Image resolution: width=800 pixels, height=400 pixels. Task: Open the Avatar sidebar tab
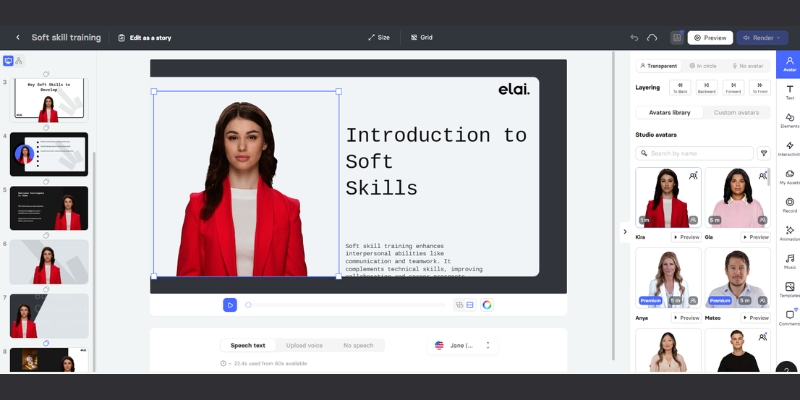789,64
